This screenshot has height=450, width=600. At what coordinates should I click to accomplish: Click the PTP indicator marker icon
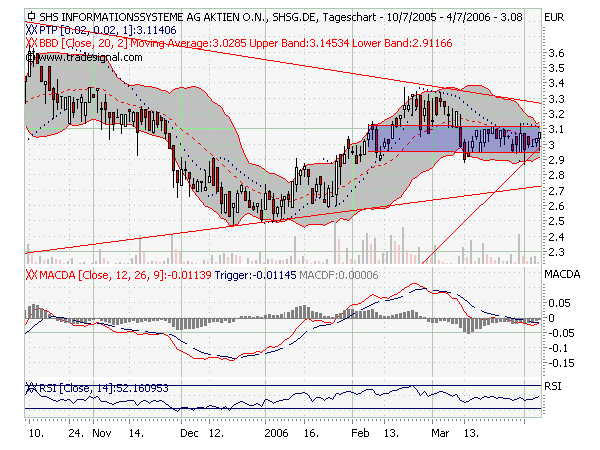click(x=31, y=30)
